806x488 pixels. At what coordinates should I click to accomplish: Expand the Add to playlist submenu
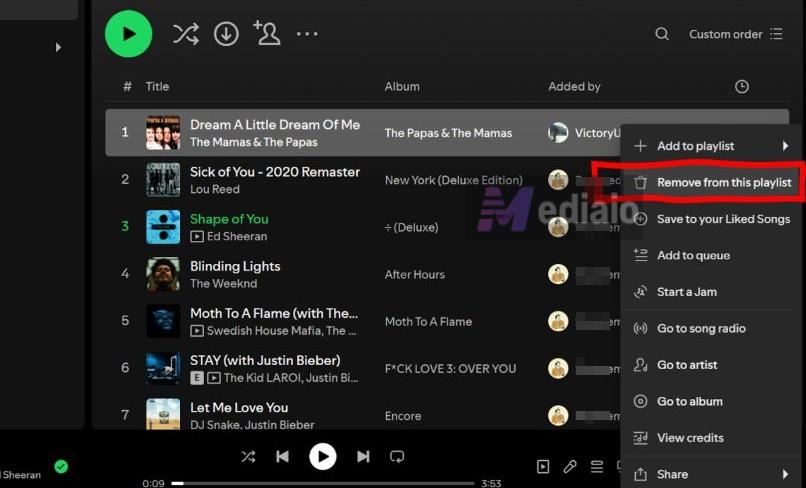click(712, 146)
